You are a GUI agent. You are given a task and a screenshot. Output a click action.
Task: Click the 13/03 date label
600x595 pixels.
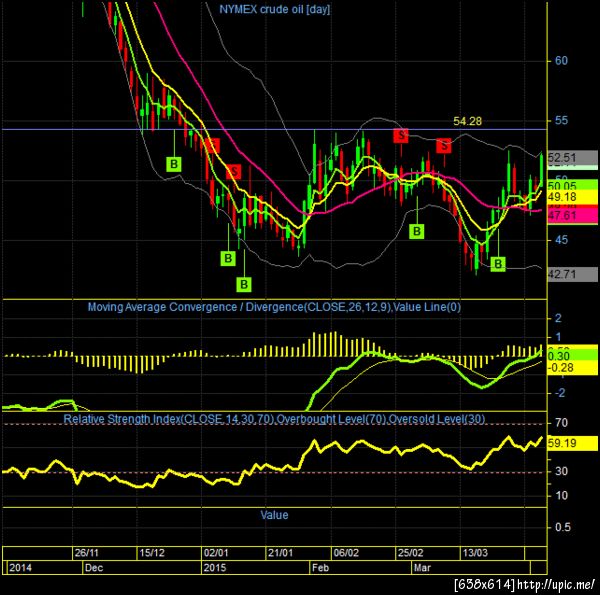coord(475,553)
